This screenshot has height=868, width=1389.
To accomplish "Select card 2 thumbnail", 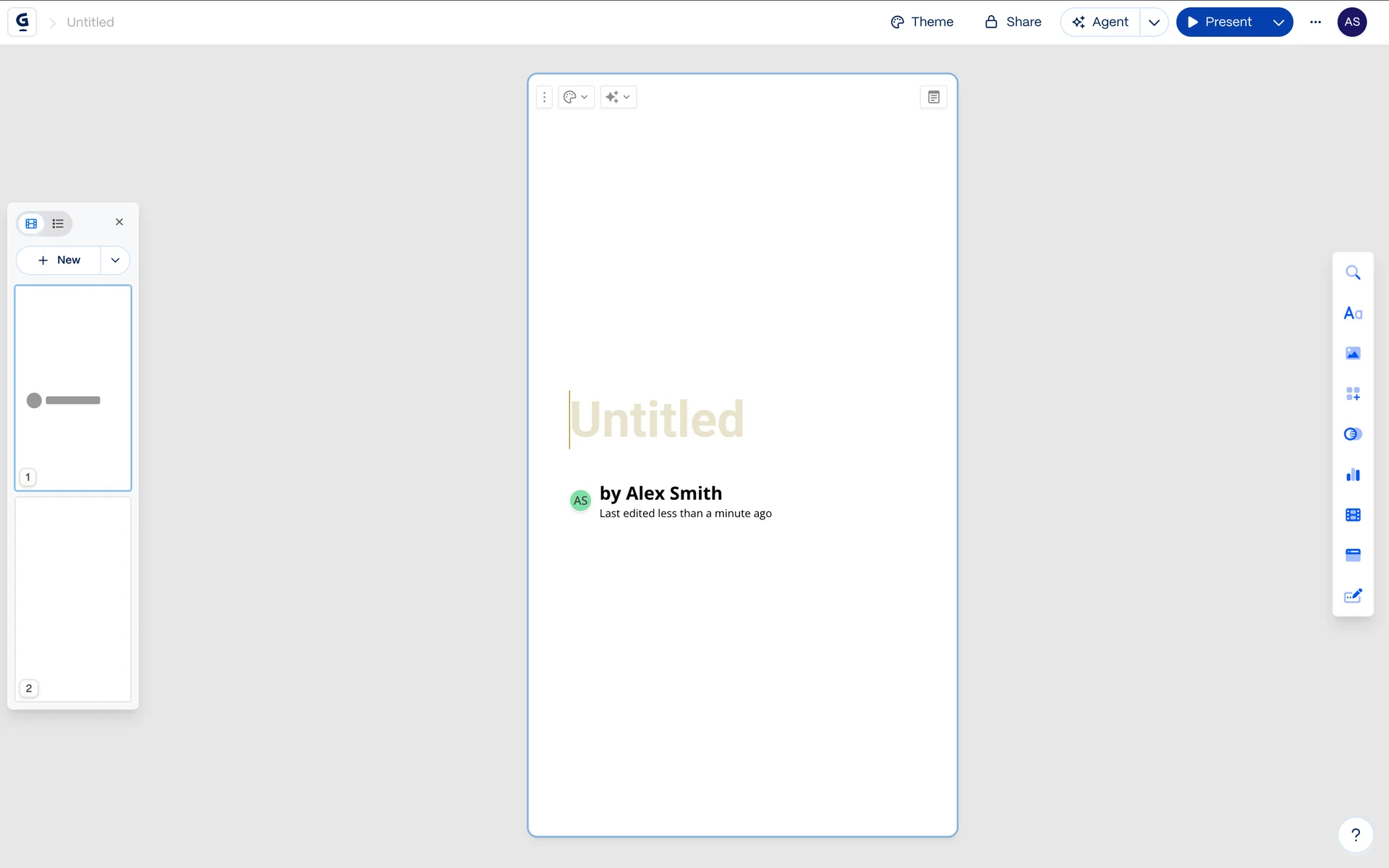I will [x=73, y=598].
